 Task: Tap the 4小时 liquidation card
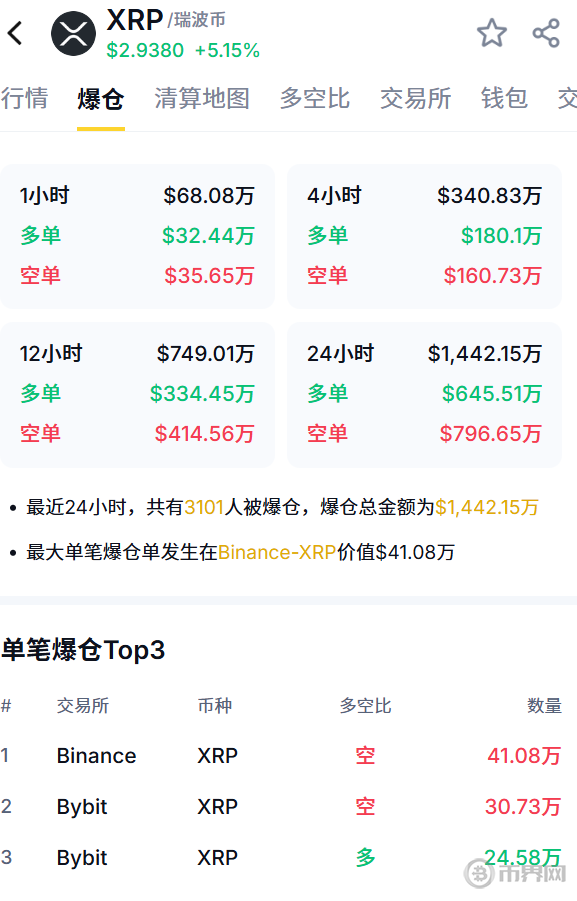pos(424,236)
